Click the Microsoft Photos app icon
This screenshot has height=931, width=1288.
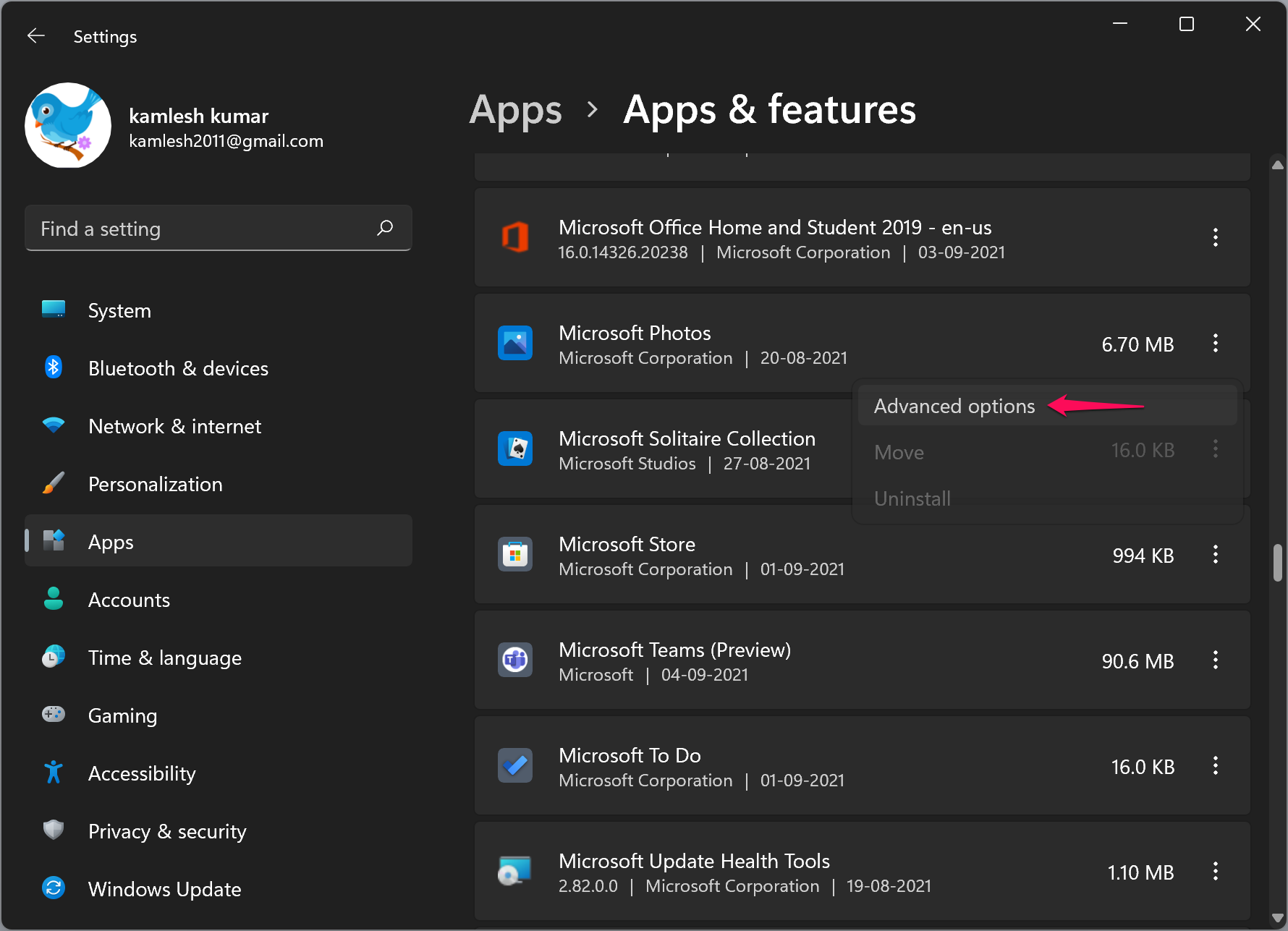click(515, 343)
